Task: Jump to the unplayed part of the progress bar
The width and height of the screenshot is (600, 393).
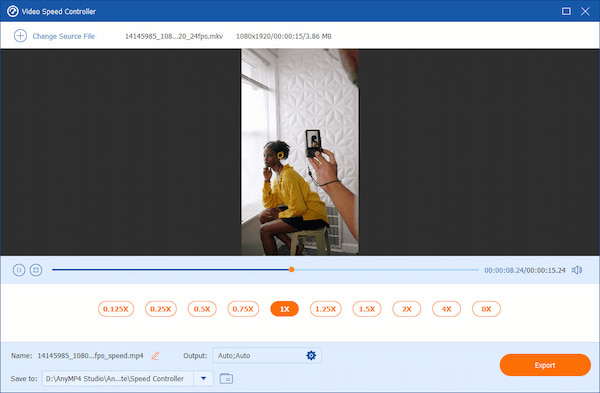Action: (386, 270)
